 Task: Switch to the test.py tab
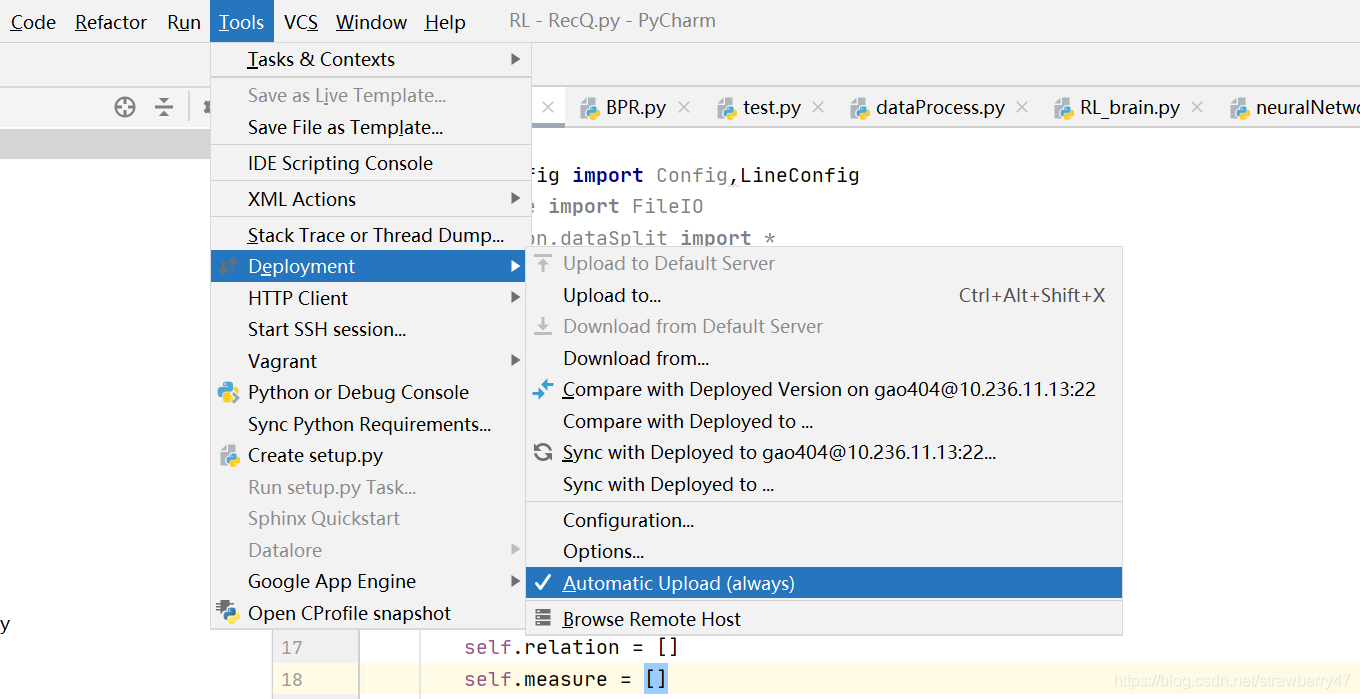772,108
